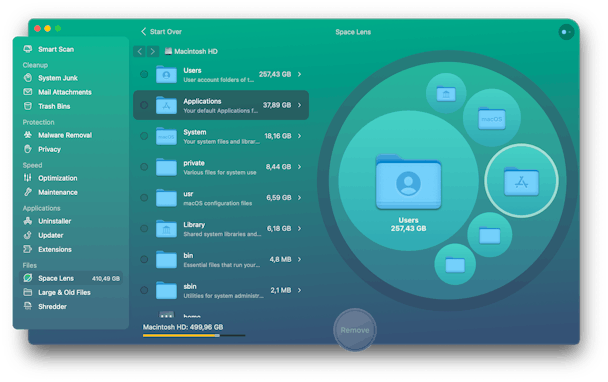This screenshot has height=382, width=608.
Task: Click the 37,89 GB size of Applications
Action: [277, 105]
